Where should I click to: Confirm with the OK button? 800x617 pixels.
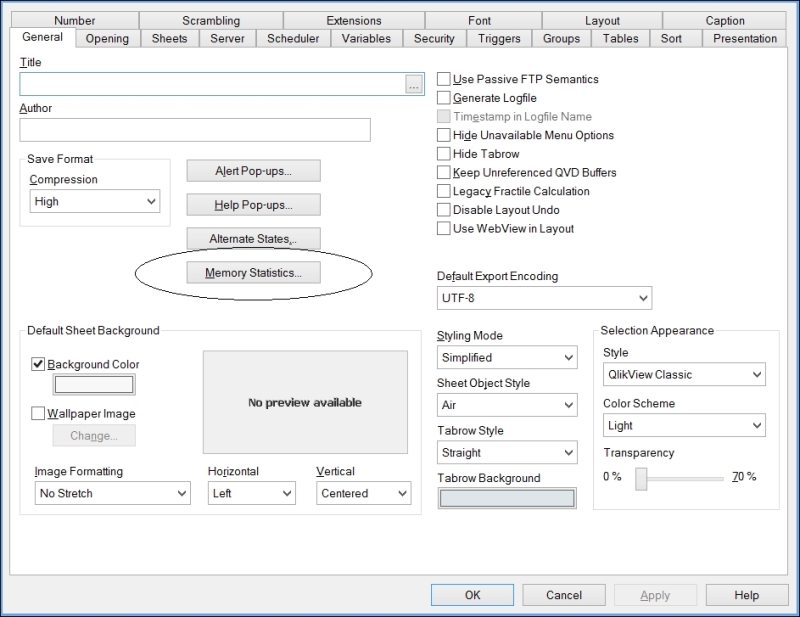click(x=472, y=595)
